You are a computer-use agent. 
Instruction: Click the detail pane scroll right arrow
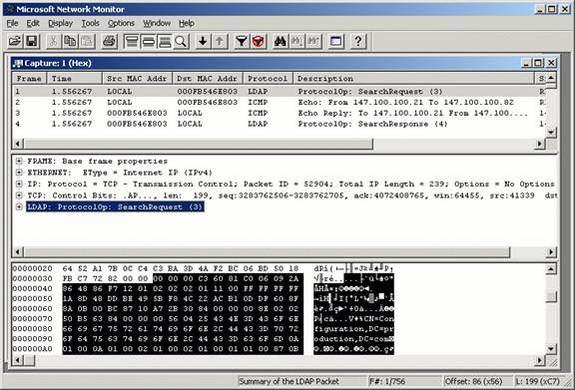(x=551, y=252)
